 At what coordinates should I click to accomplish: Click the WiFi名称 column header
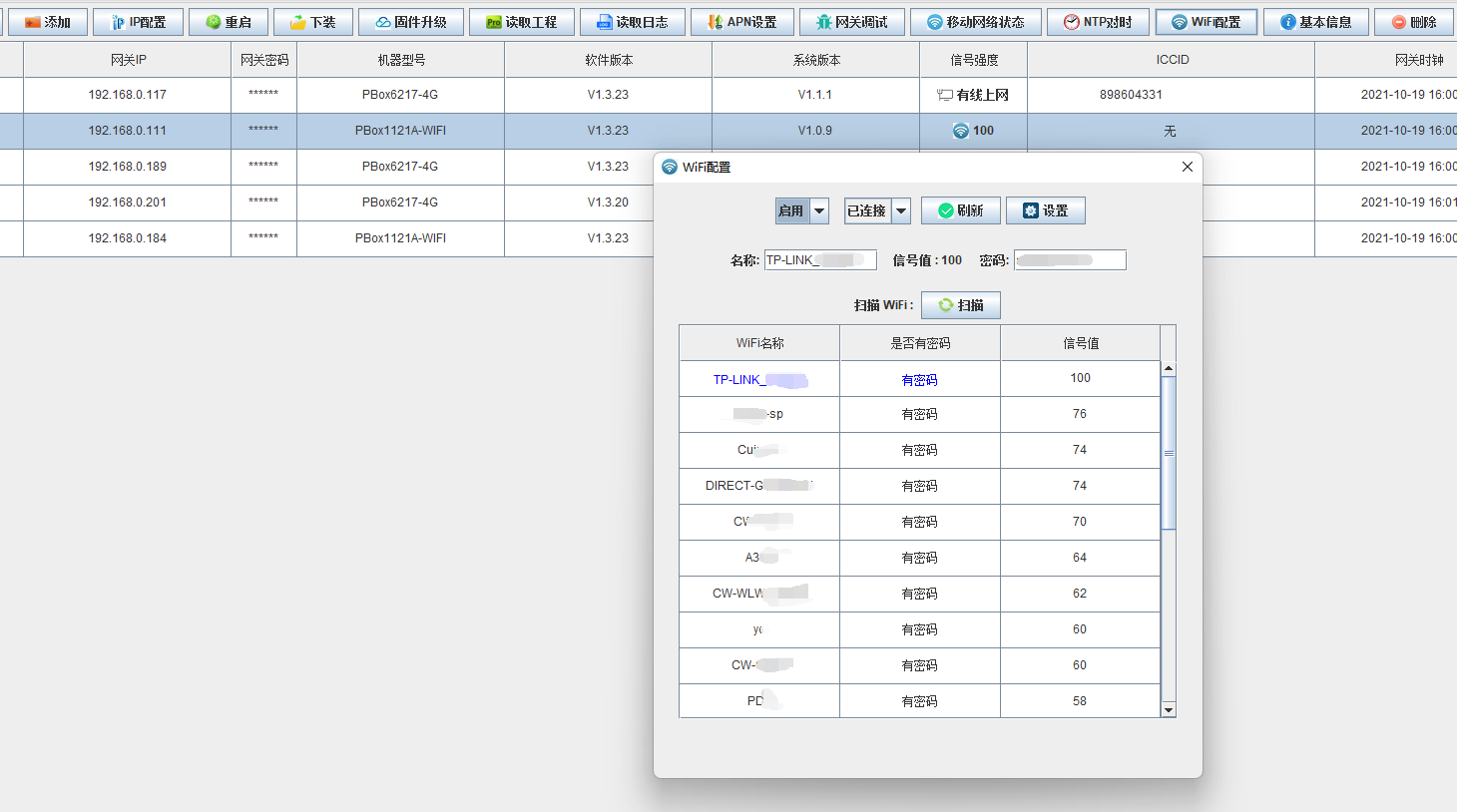(759, 343)
